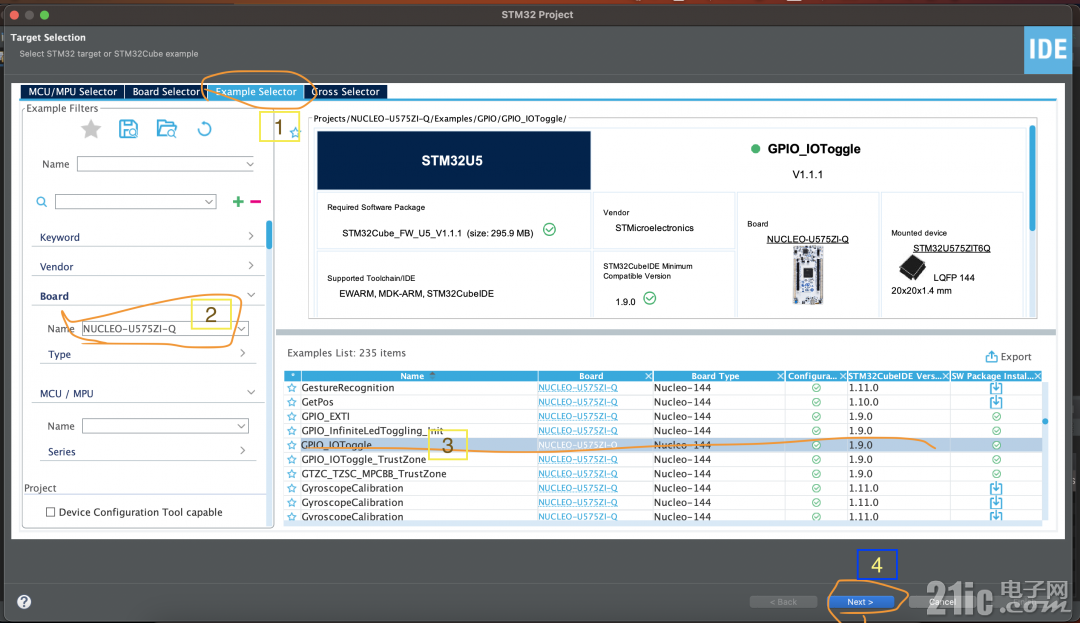Select the Example Selector tab
This screenshot has width=1080, height=623.
click(x=256, y=92)
